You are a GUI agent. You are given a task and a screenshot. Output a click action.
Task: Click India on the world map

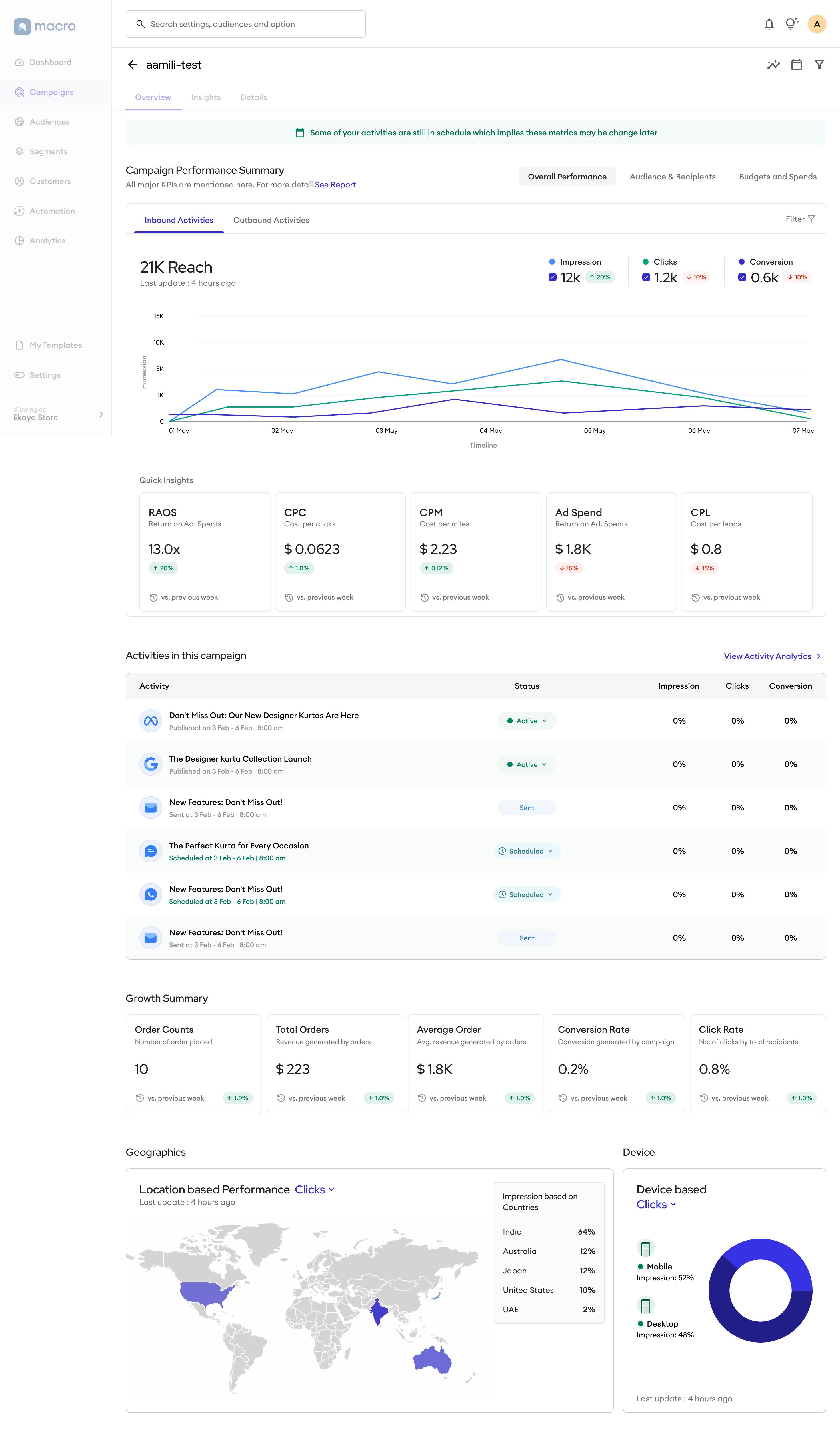pyautogui.click(x=378, y=1312)
